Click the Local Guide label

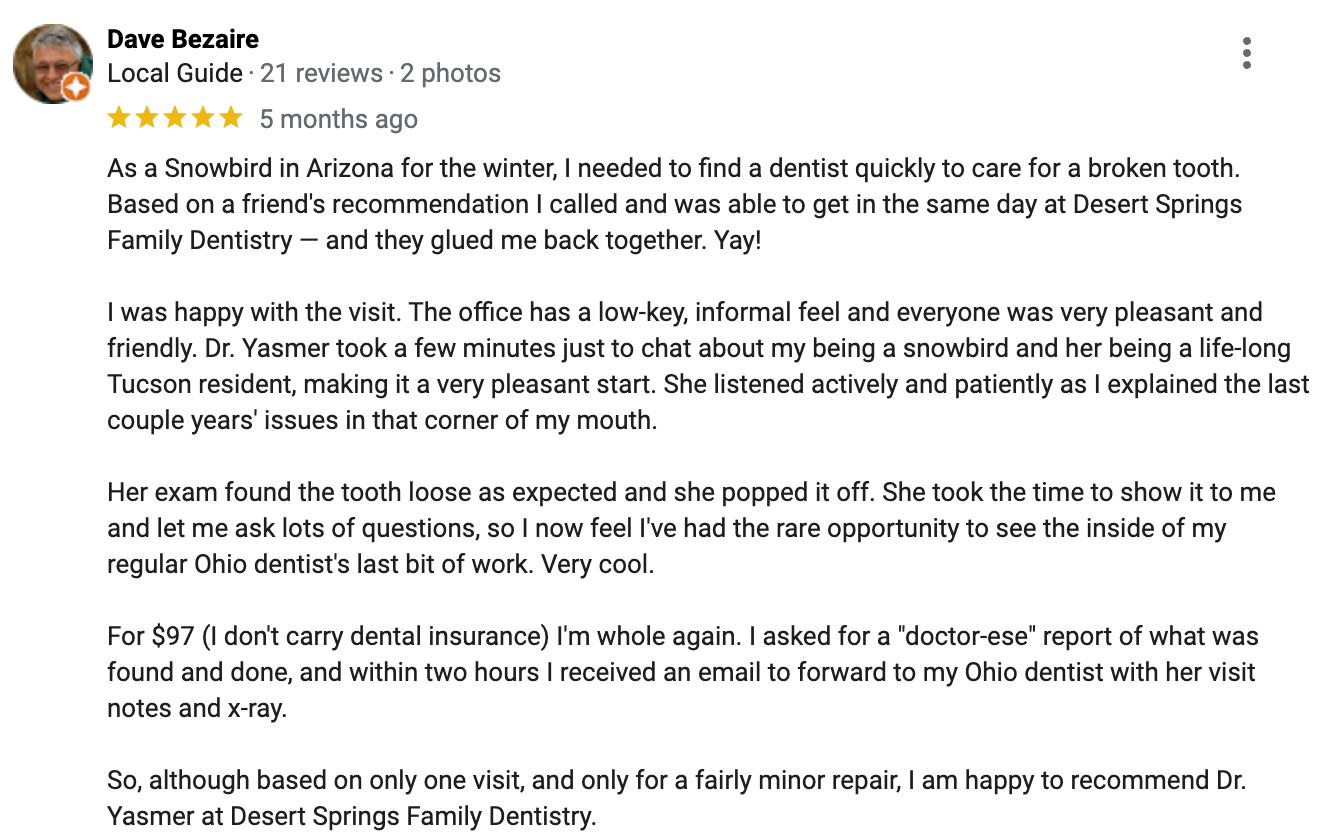click(175, 73)
